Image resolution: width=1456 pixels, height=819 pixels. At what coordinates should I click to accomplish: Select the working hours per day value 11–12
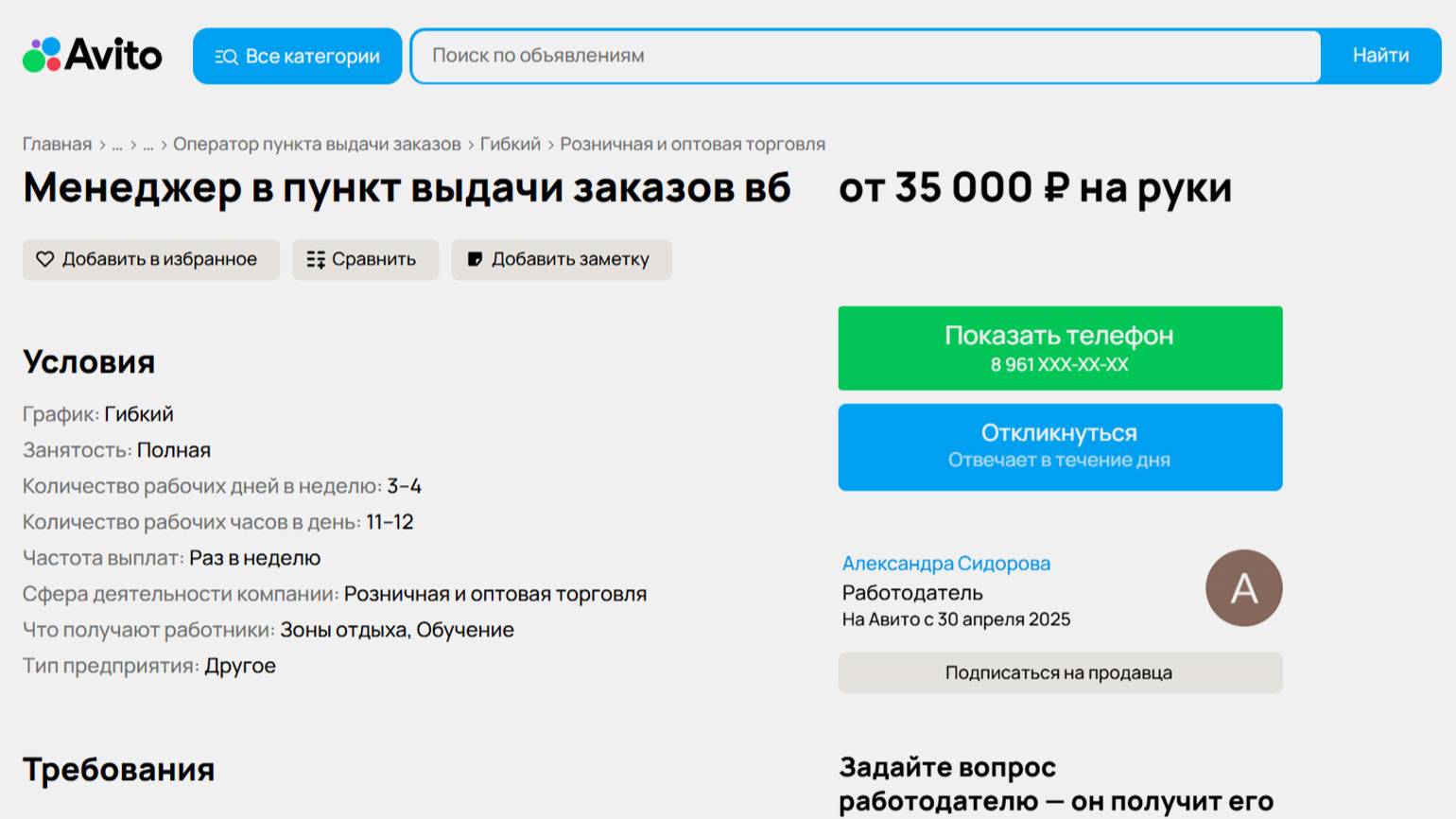390,522
